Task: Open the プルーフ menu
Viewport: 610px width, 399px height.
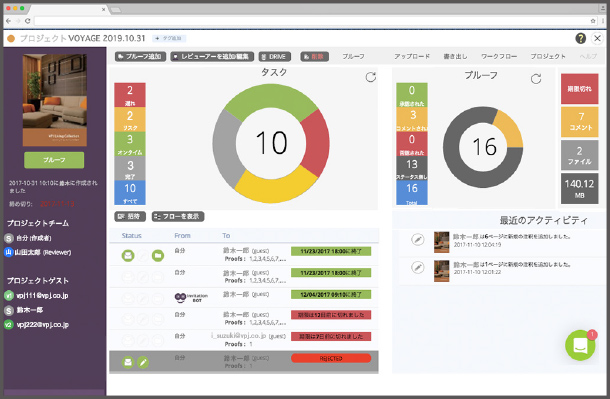Action: 353,57
